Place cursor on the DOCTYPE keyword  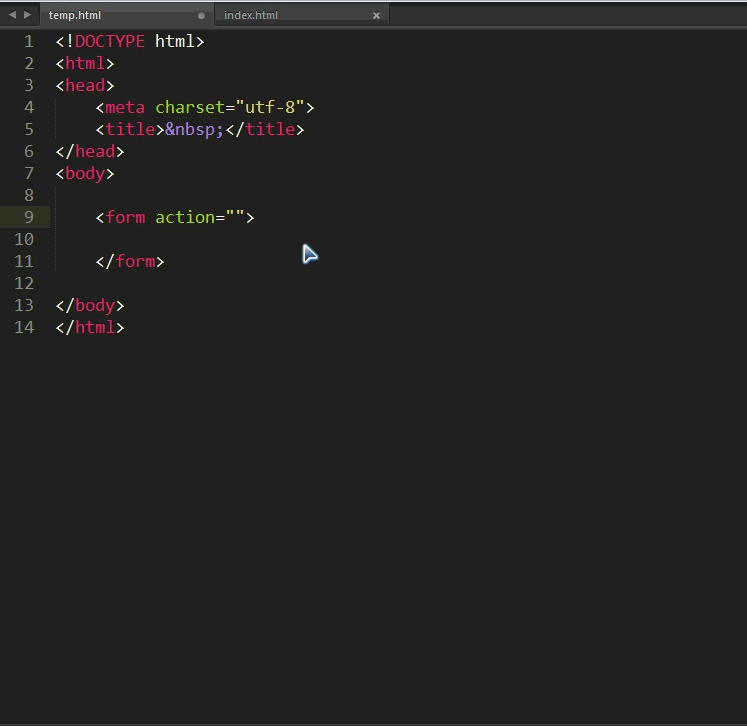click(x=109, y=41)
